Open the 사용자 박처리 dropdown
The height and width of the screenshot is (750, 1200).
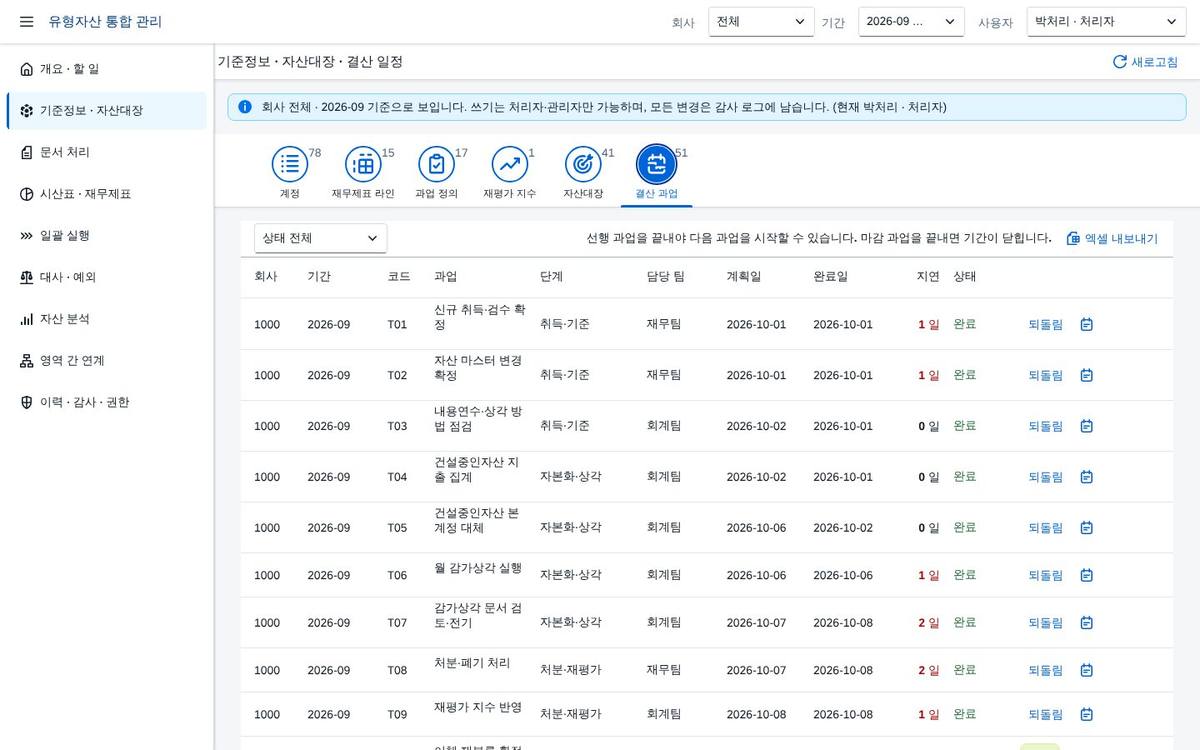tap(1106, 22)
